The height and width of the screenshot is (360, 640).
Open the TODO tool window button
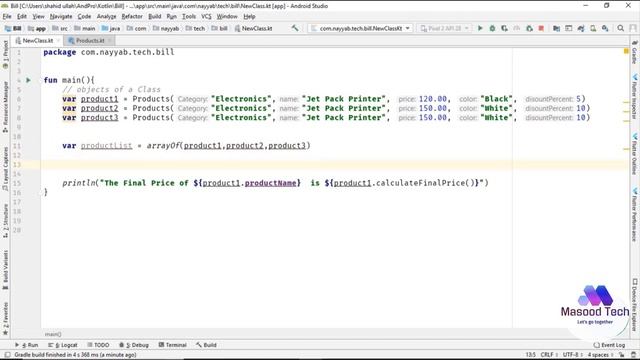pos(98,345)
